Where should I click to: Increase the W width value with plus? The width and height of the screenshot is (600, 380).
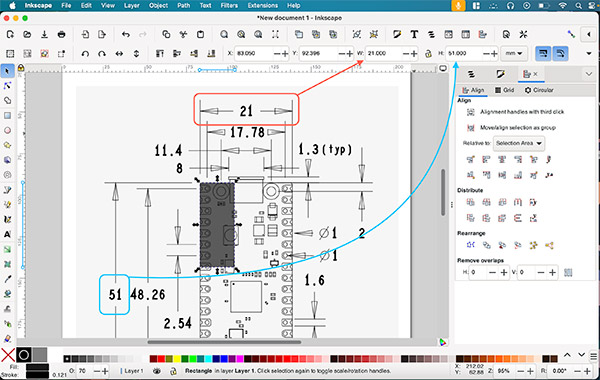tap(414, 54)
